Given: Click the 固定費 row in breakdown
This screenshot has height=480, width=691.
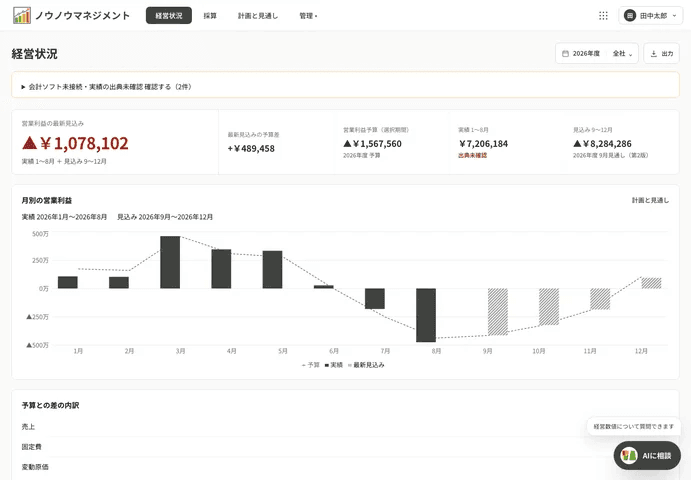Looking at the screenshot, I should coord(345,447).
